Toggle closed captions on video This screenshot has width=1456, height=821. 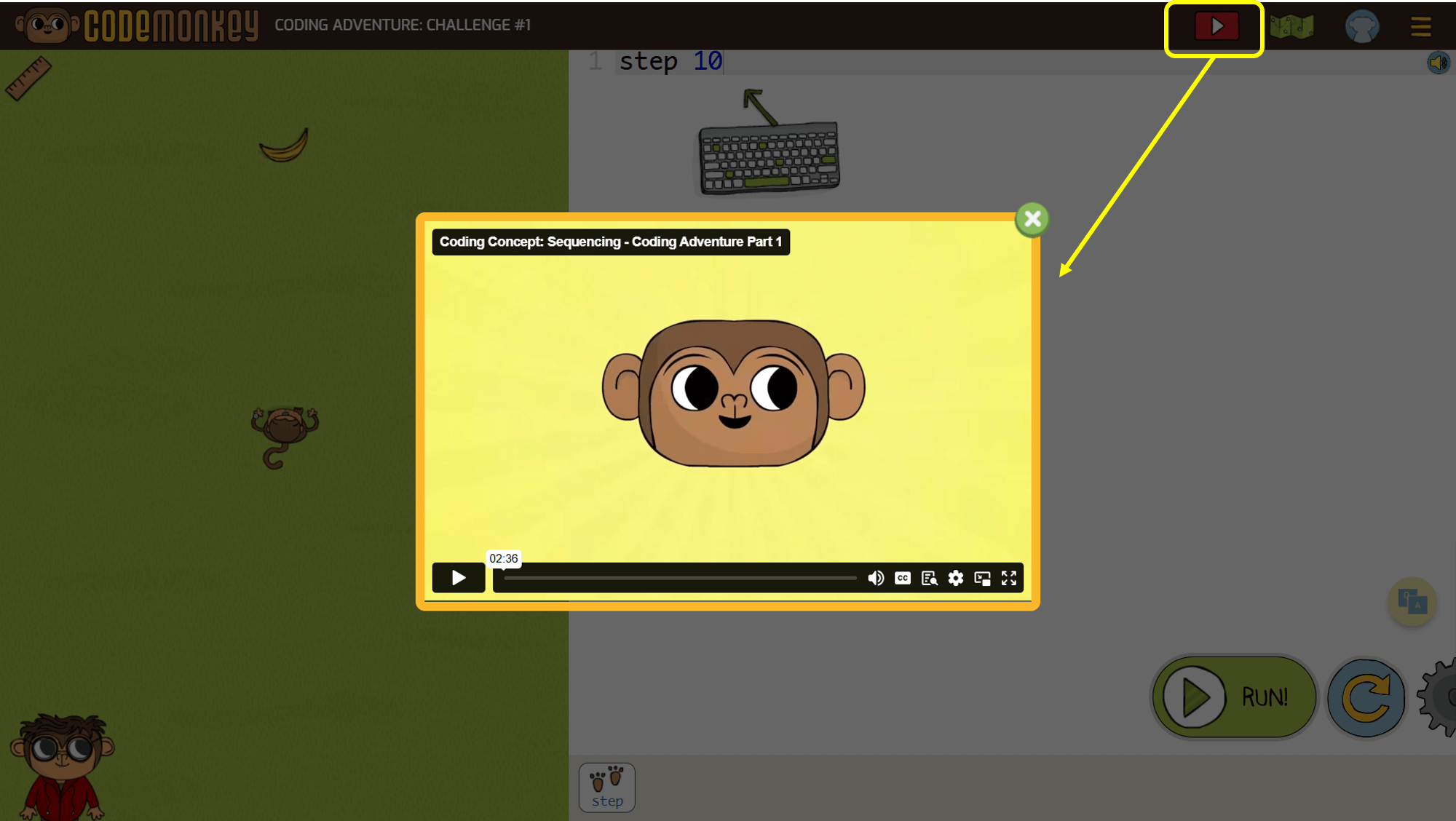point(903,578)
